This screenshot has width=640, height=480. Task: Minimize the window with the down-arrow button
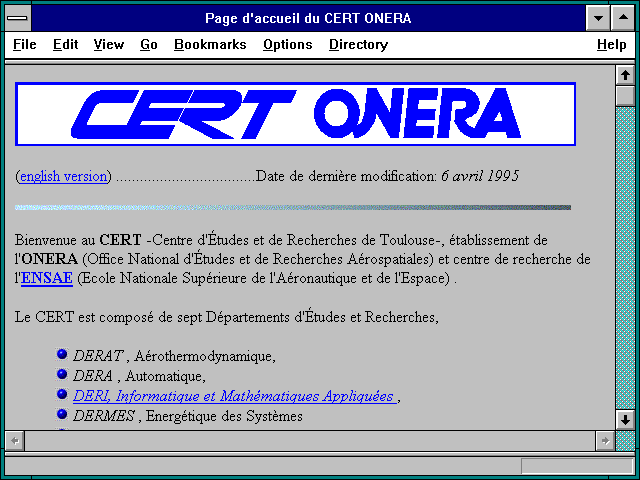[598, 18]
